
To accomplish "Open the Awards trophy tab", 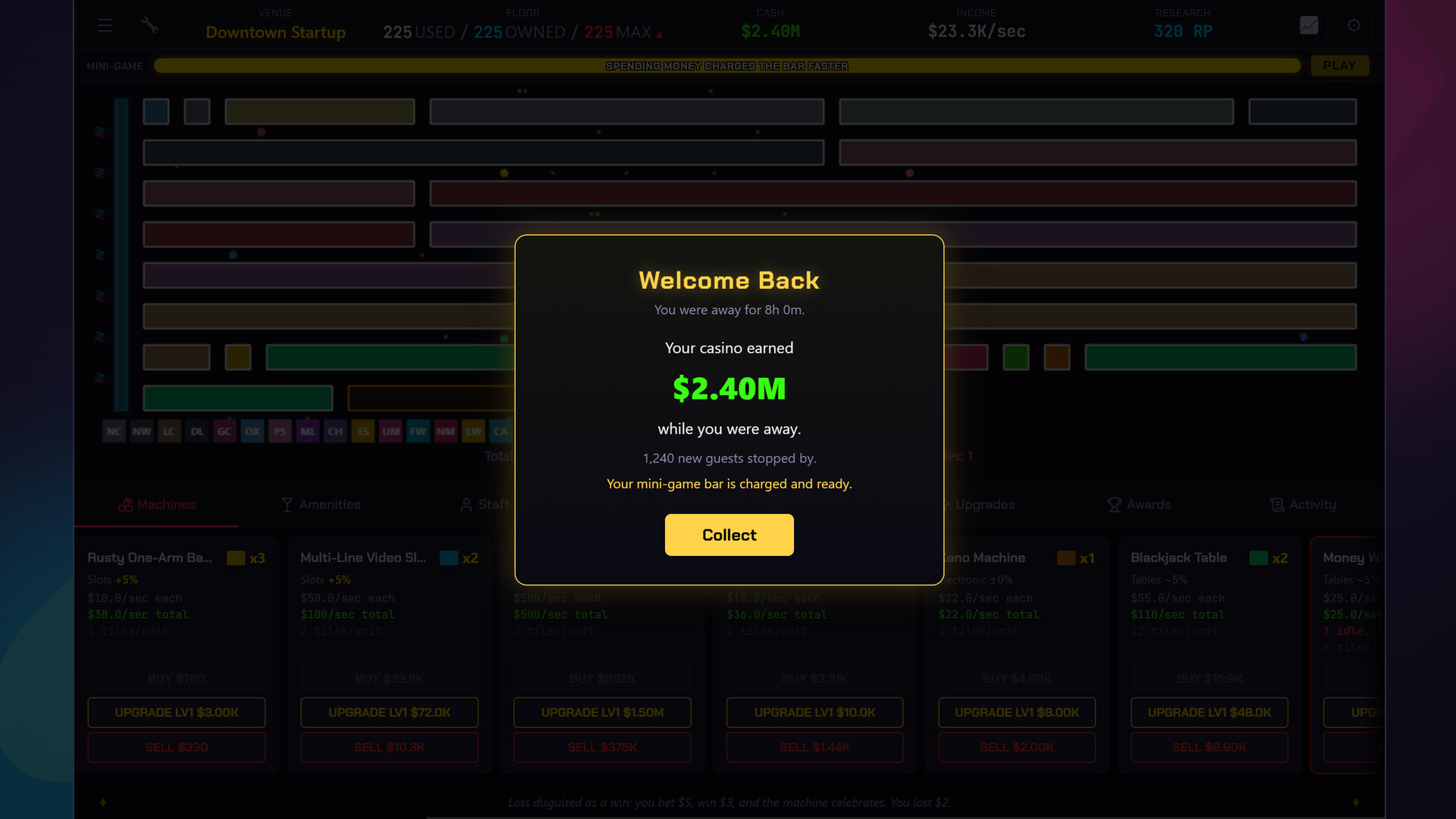I will [x=1139, y=504].
